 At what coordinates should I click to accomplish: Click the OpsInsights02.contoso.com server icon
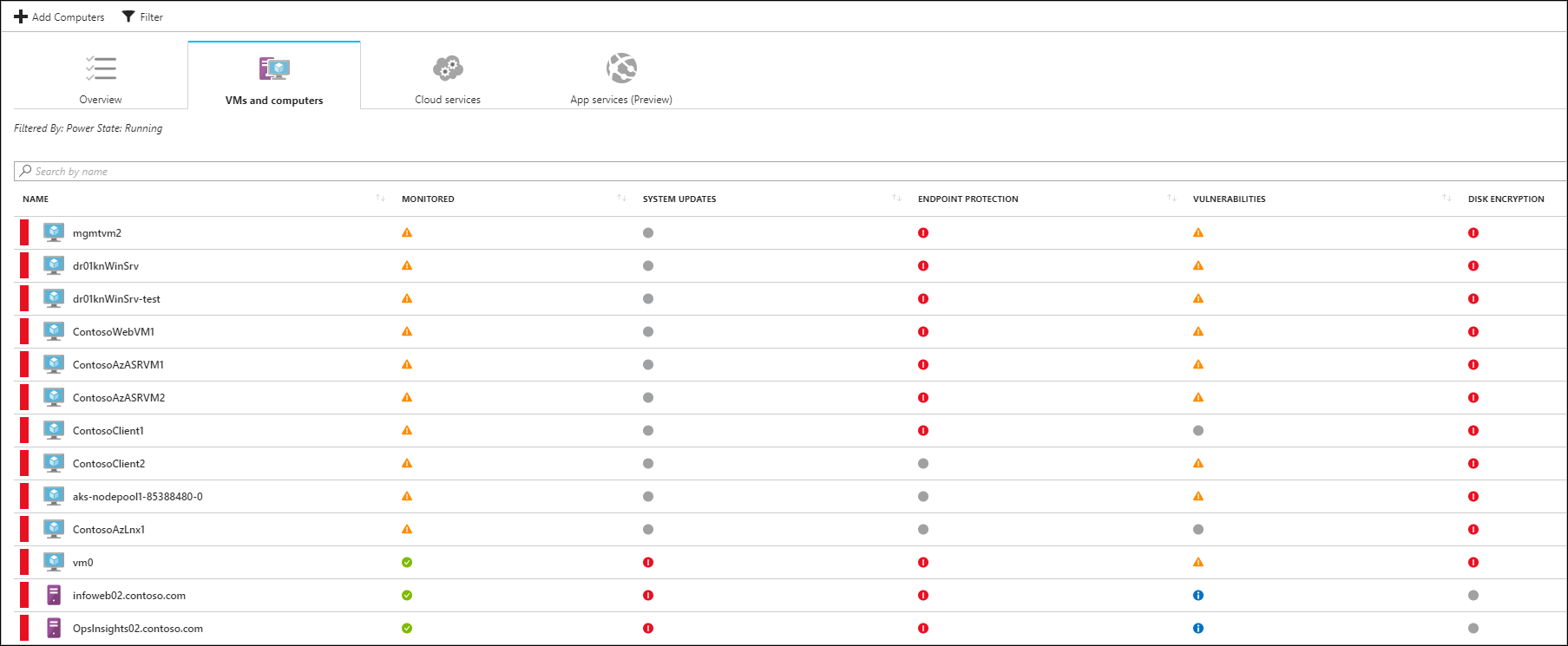click(54, 628)
